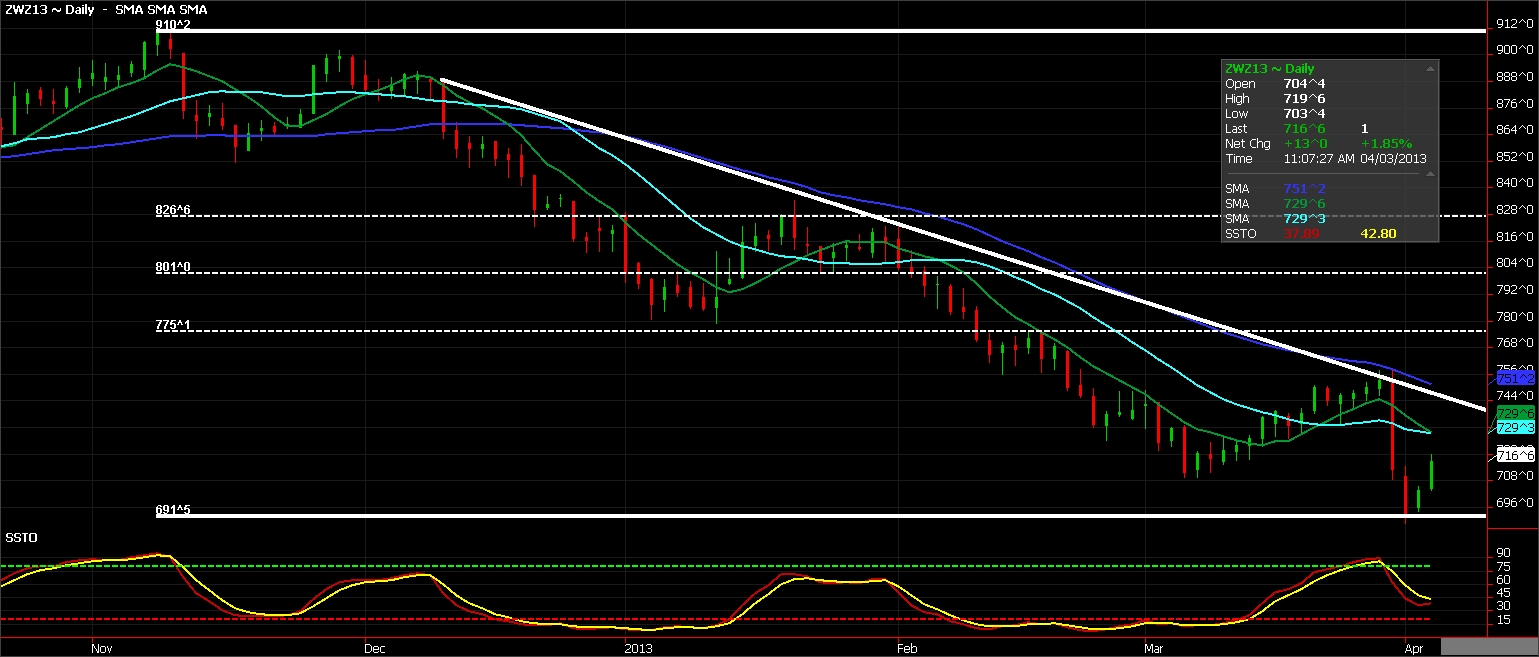This screenshot has height=657, width=1539.
Task: Click the green 729^6 price flag on the price axis
Action: [x=1515, y=413]
